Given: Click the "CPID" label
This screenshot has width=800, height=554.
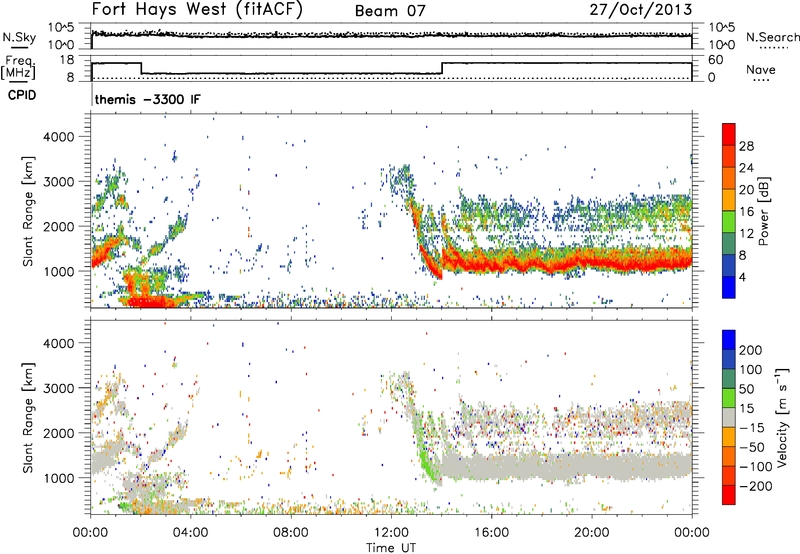Looking at the screenshot, I should 22,95.
